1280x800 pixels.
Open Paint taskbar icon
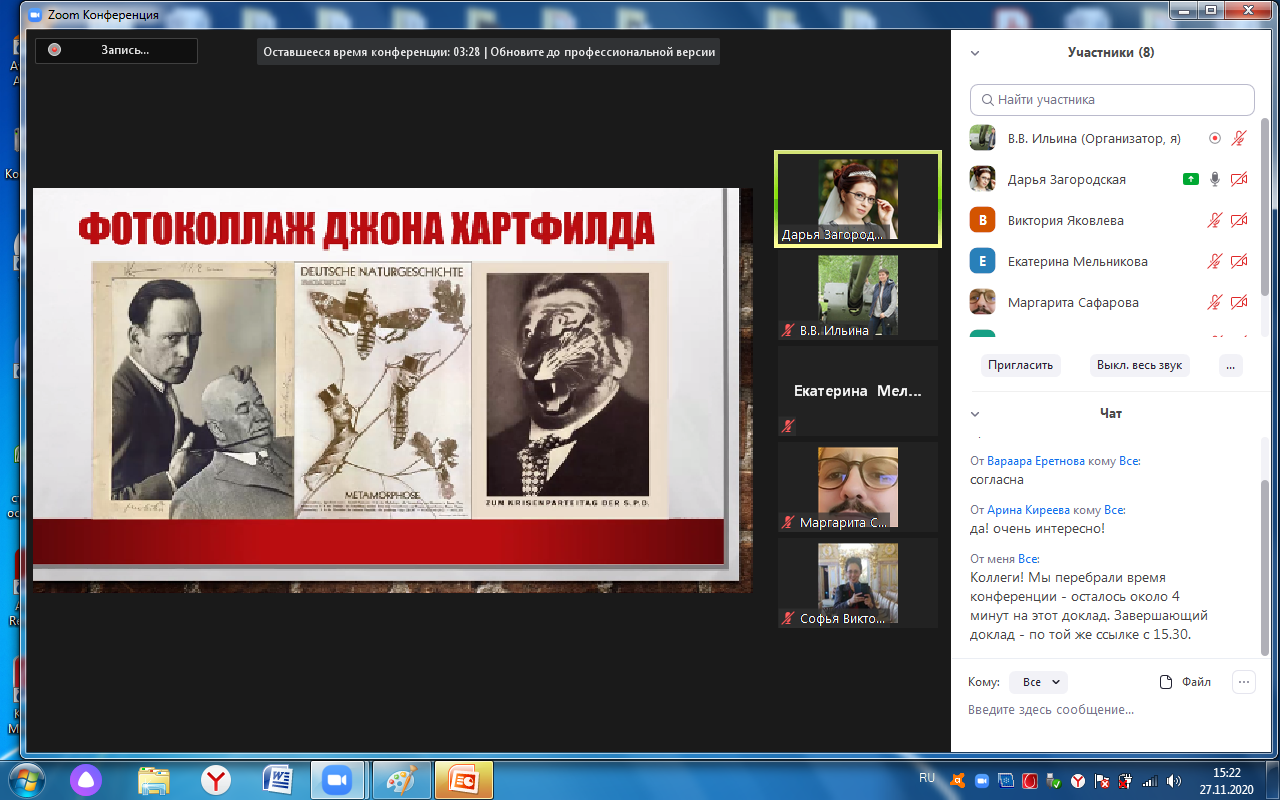(401, 780)
